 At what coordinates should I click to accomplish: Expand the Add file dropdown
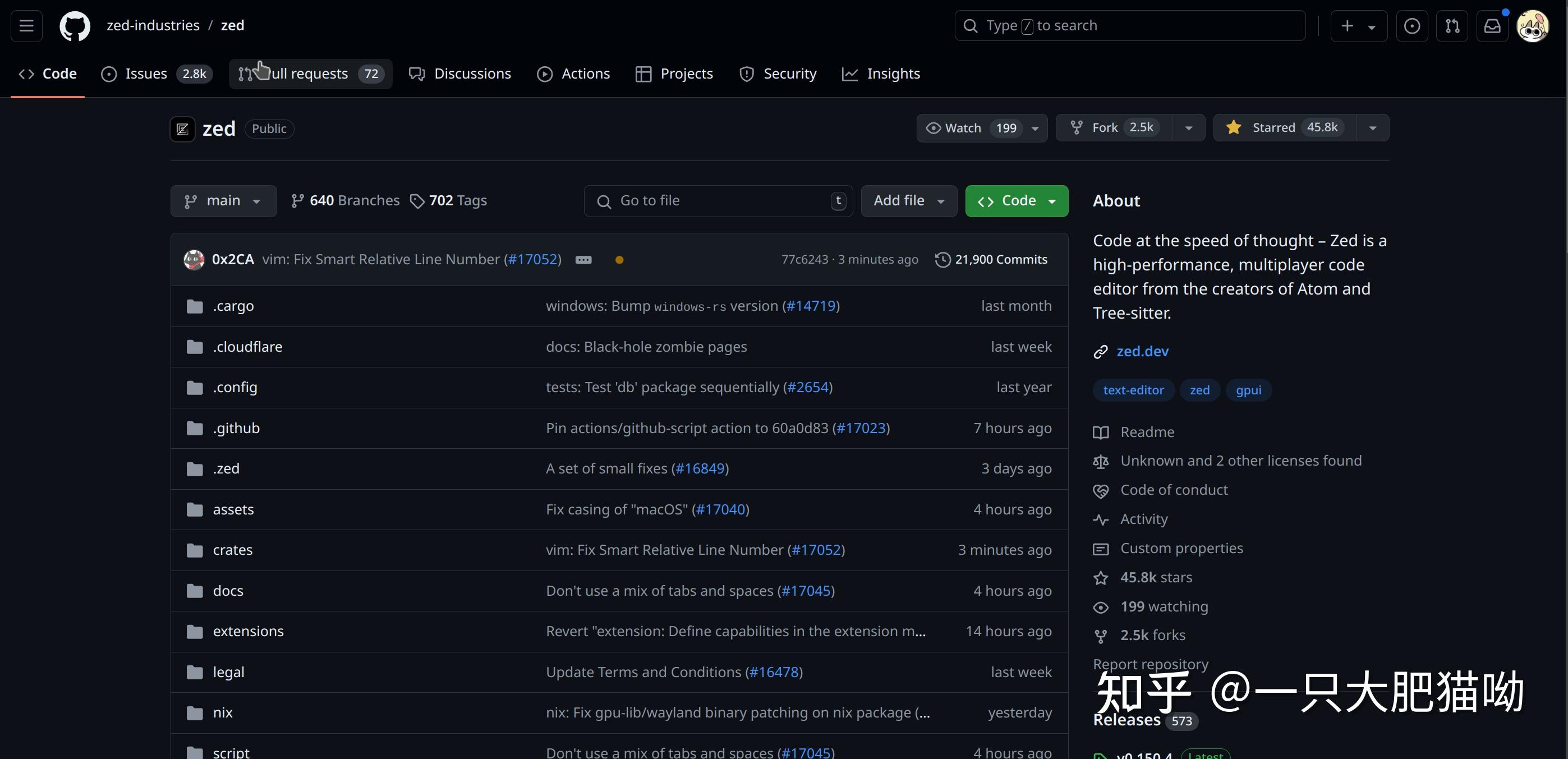click(908, 201)
